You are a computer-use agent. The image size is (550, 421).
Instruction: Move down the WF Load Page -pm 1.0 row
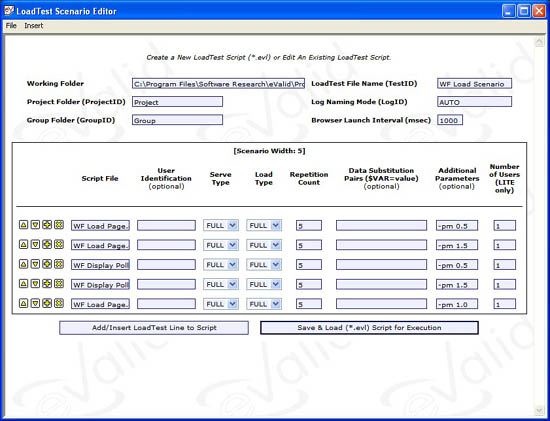click(35, 303)
